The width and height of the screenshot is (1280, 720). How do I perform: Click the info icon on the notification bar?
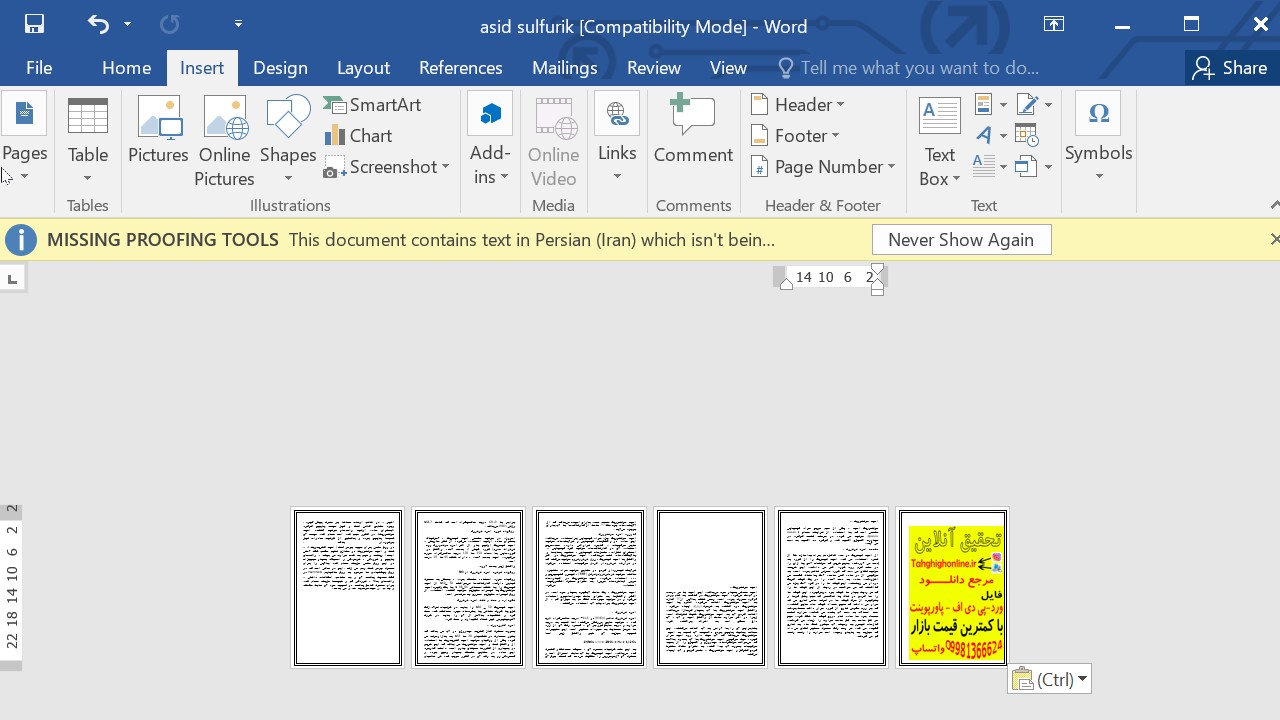[20, 240]
